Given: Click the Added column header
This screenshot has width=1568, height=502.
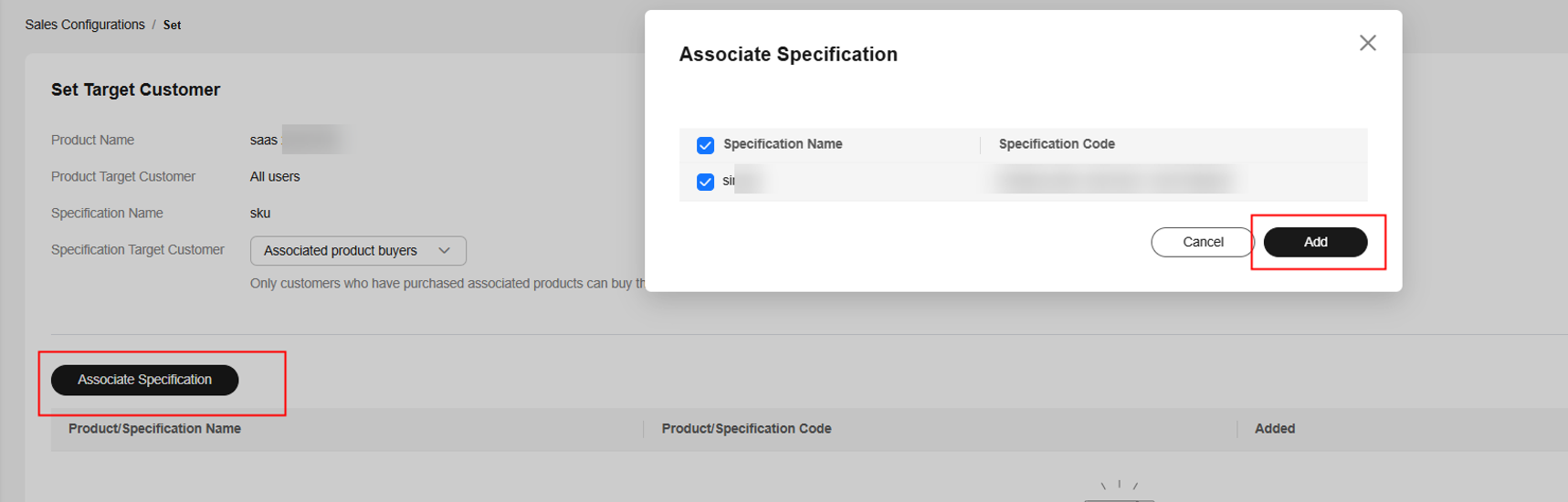Looking at the screenshot, I should [1274, 429].
